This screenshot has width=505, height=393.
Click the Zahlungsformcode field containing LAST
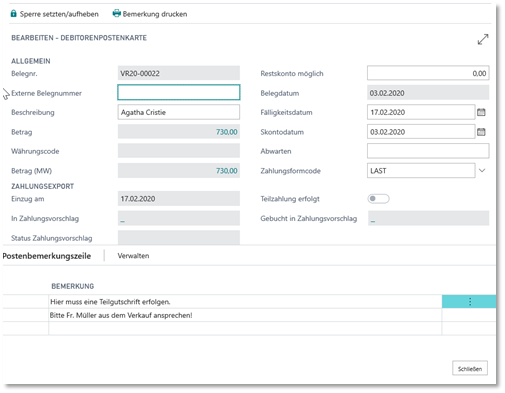[x=421, y=171]
